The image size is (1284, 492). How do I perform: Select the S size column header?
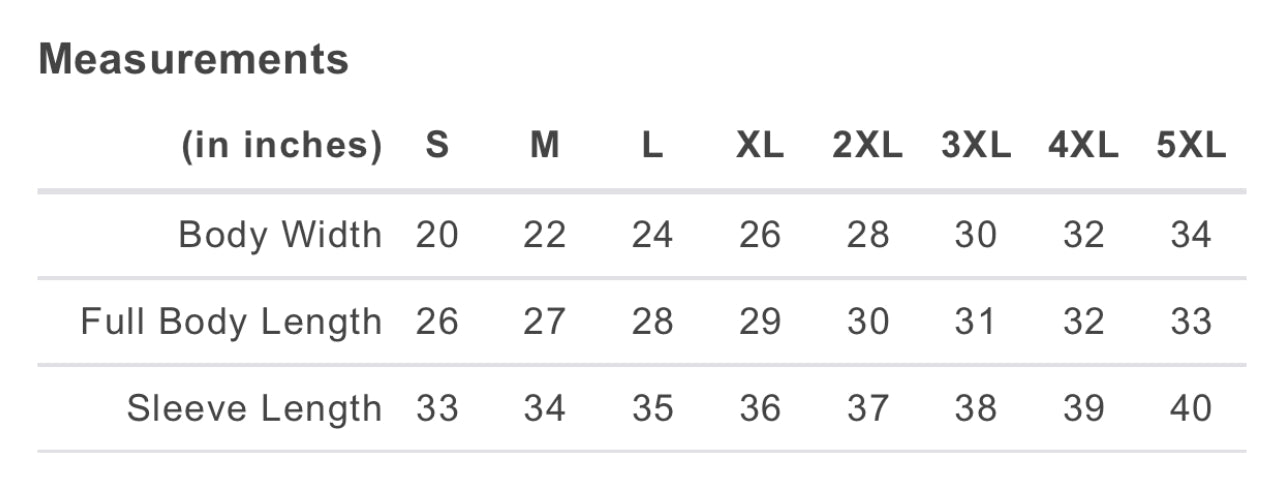(x=437, y=147)
